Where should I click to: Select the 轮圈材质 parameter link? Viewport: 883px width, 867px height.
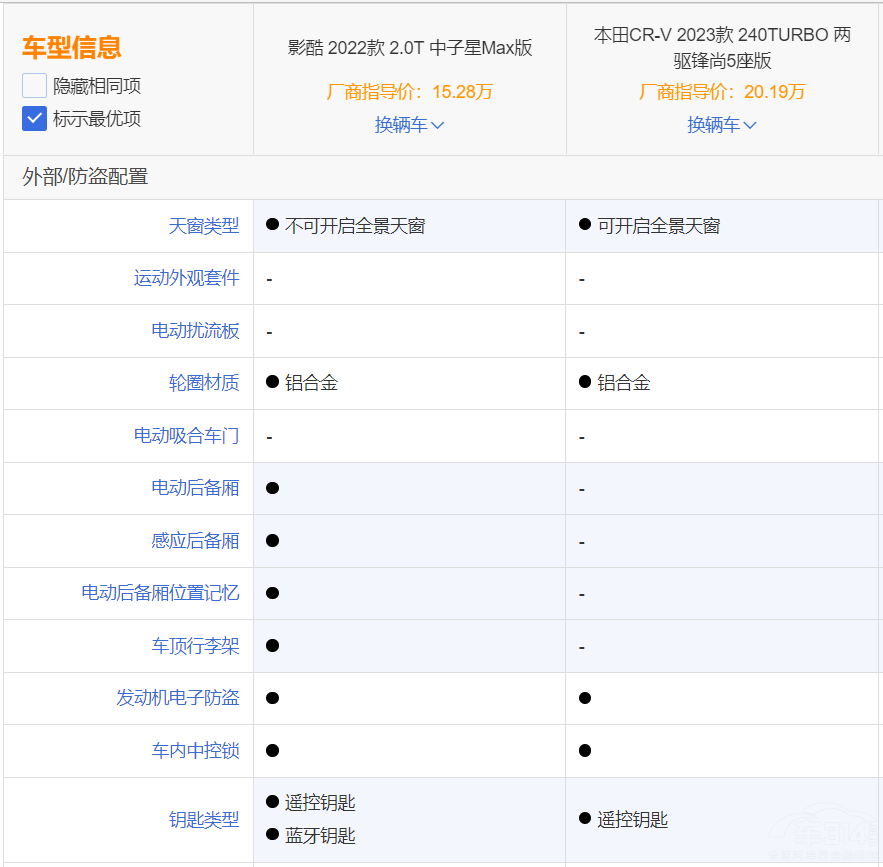point(204,383)
